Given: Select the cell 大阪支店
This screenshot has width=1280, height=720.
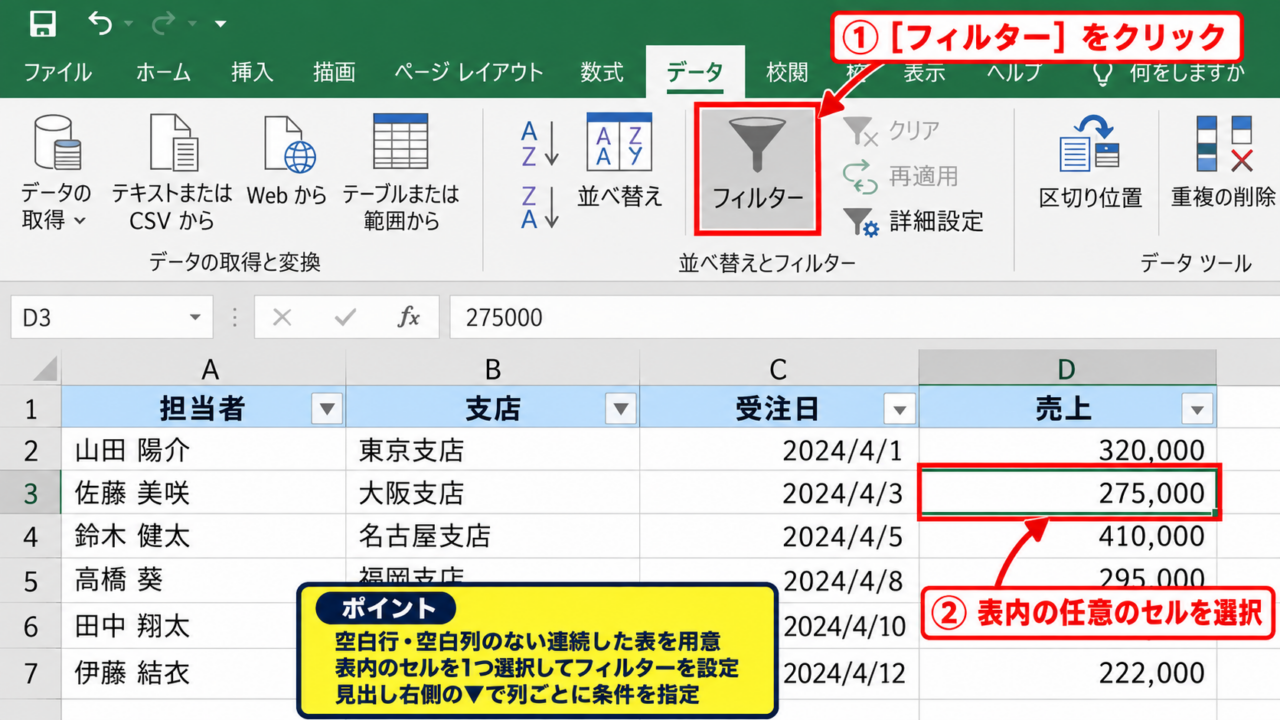Looking at the screenshot, I should point(493,494).
